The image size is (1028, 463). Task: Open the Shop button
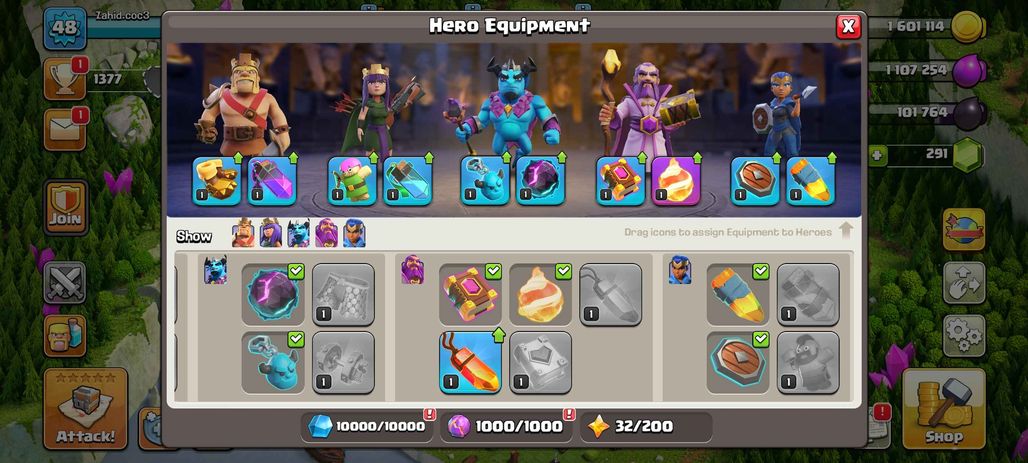(943, 409)
